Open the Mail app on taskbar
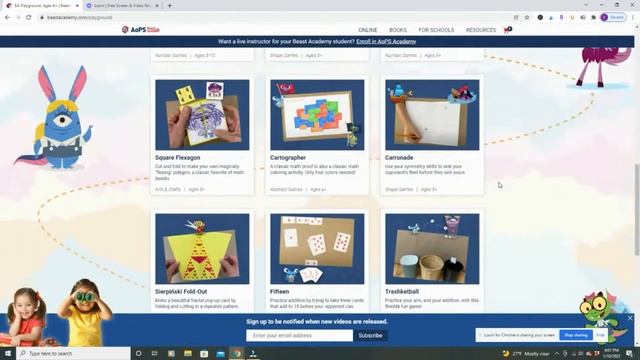The image size is (640, 360). point(220,353)
